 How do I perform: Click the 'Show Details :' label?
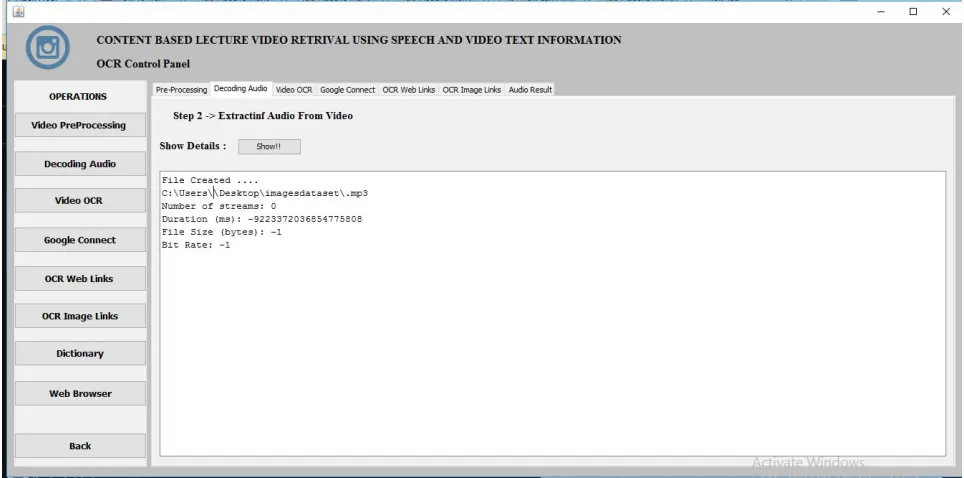point(193,146)
